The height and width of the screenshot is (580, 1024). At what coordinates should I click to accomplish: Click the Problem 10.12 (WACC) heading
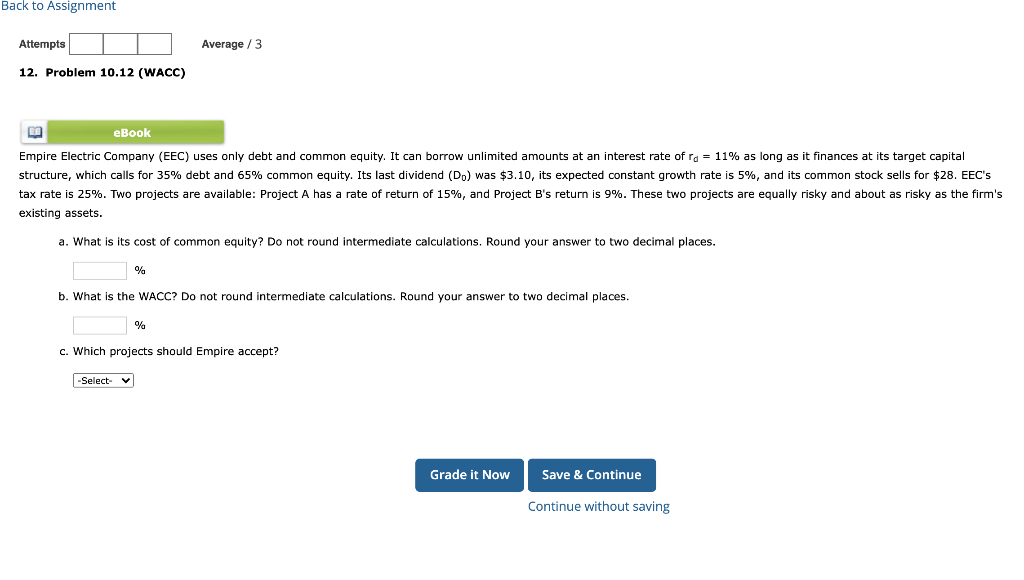pyautogui.click(x=102, y=71)
